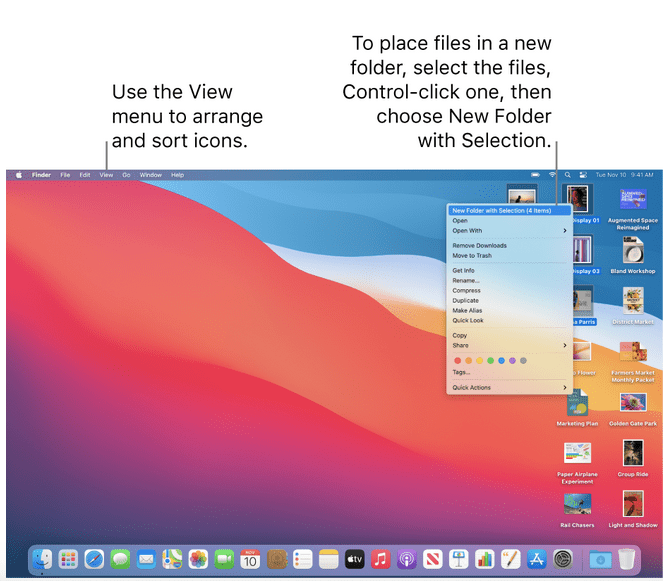Open the Finder menu
663x581 pixels.
41,175
